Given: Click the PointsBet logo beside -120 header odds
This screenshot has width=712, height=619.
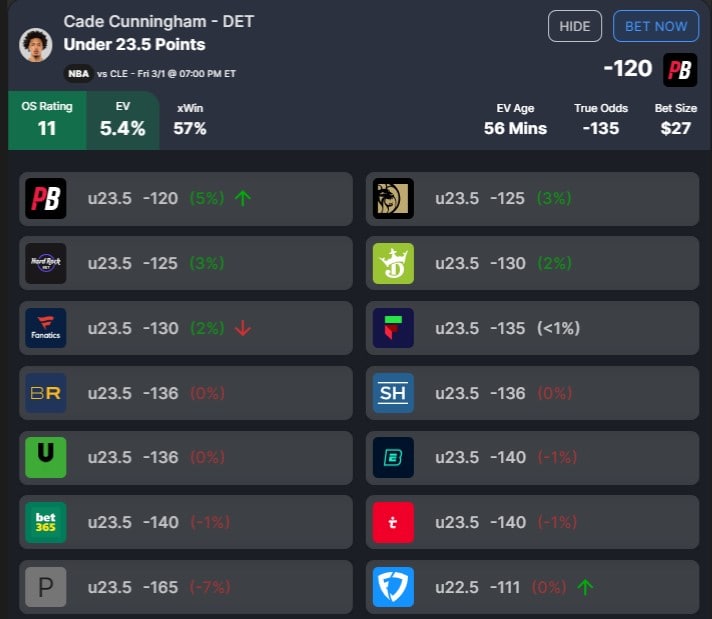Looking at the screenshot, I should pyautogui.click(x=680, y=70).
